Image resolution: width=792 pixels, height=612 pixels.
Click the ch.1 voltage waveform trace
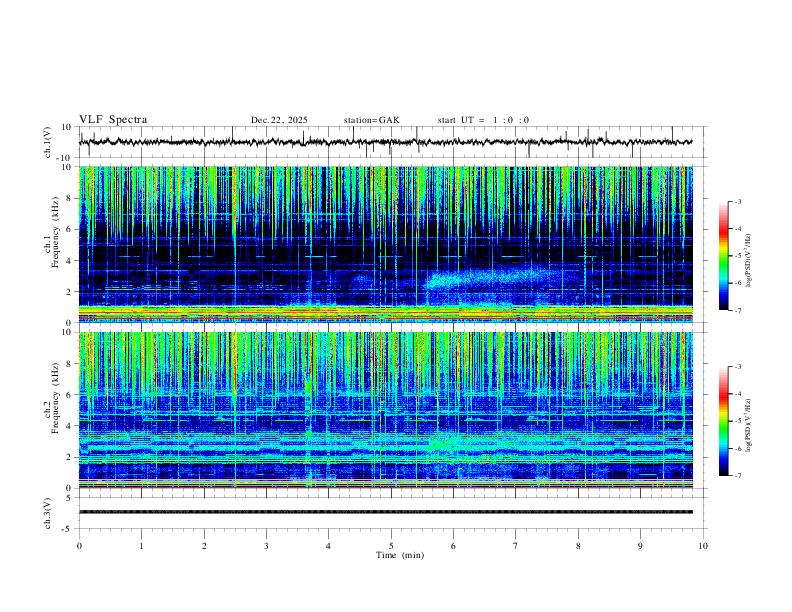[385, 142]
